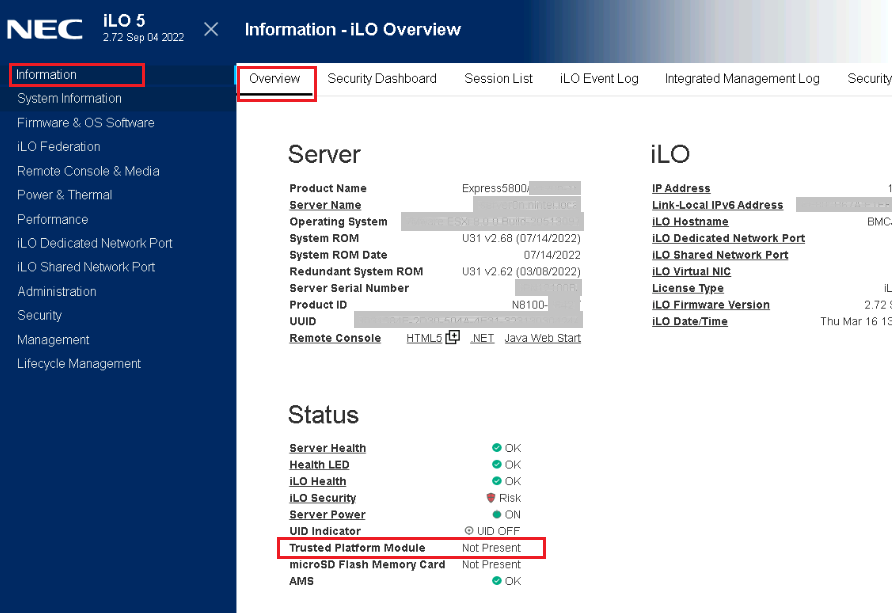The image size is (892, 613).
Task: Click iLO Dedicated Network Port link in iLO section
Action: coord(728,238)
